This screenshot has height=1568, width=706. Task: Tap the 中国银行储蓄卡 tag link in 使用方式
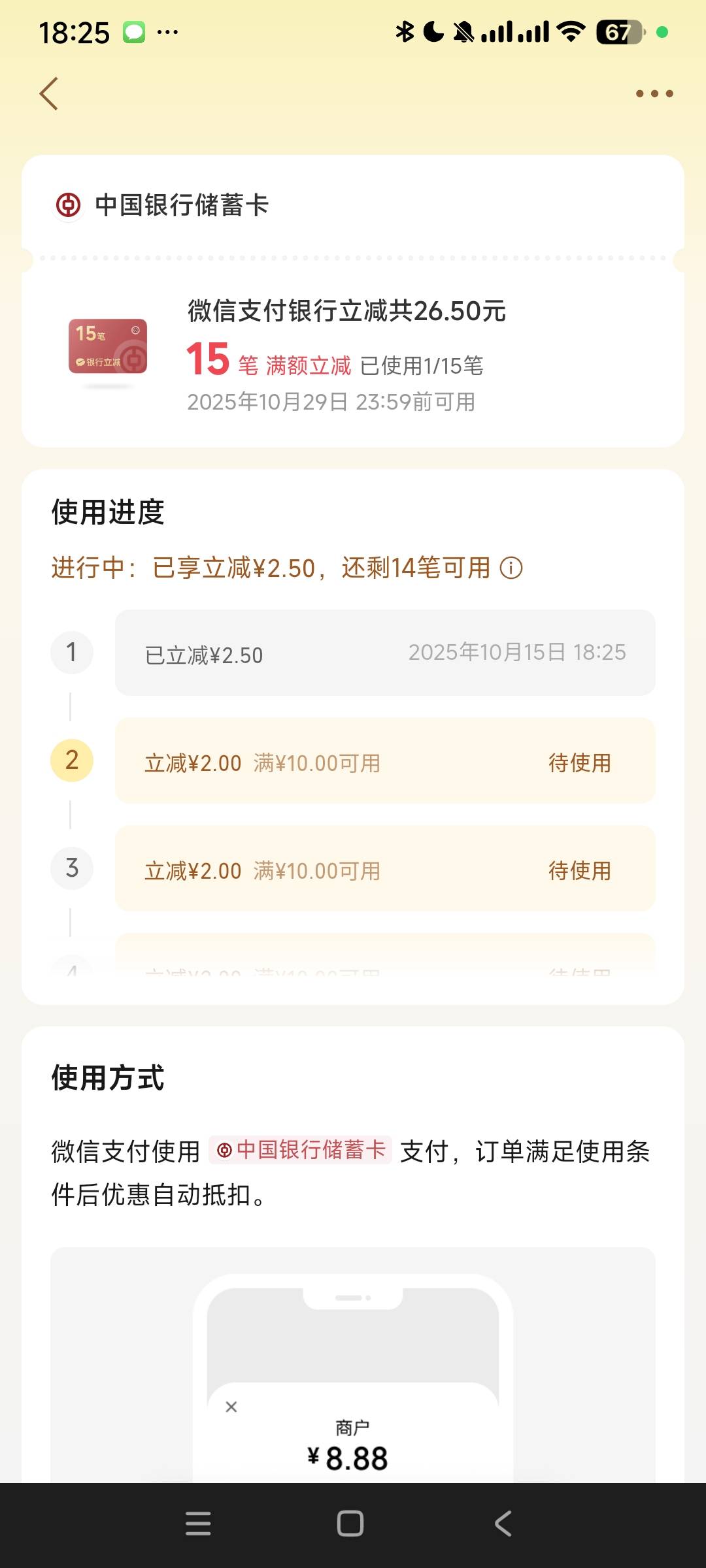[x=301, y=1150]
